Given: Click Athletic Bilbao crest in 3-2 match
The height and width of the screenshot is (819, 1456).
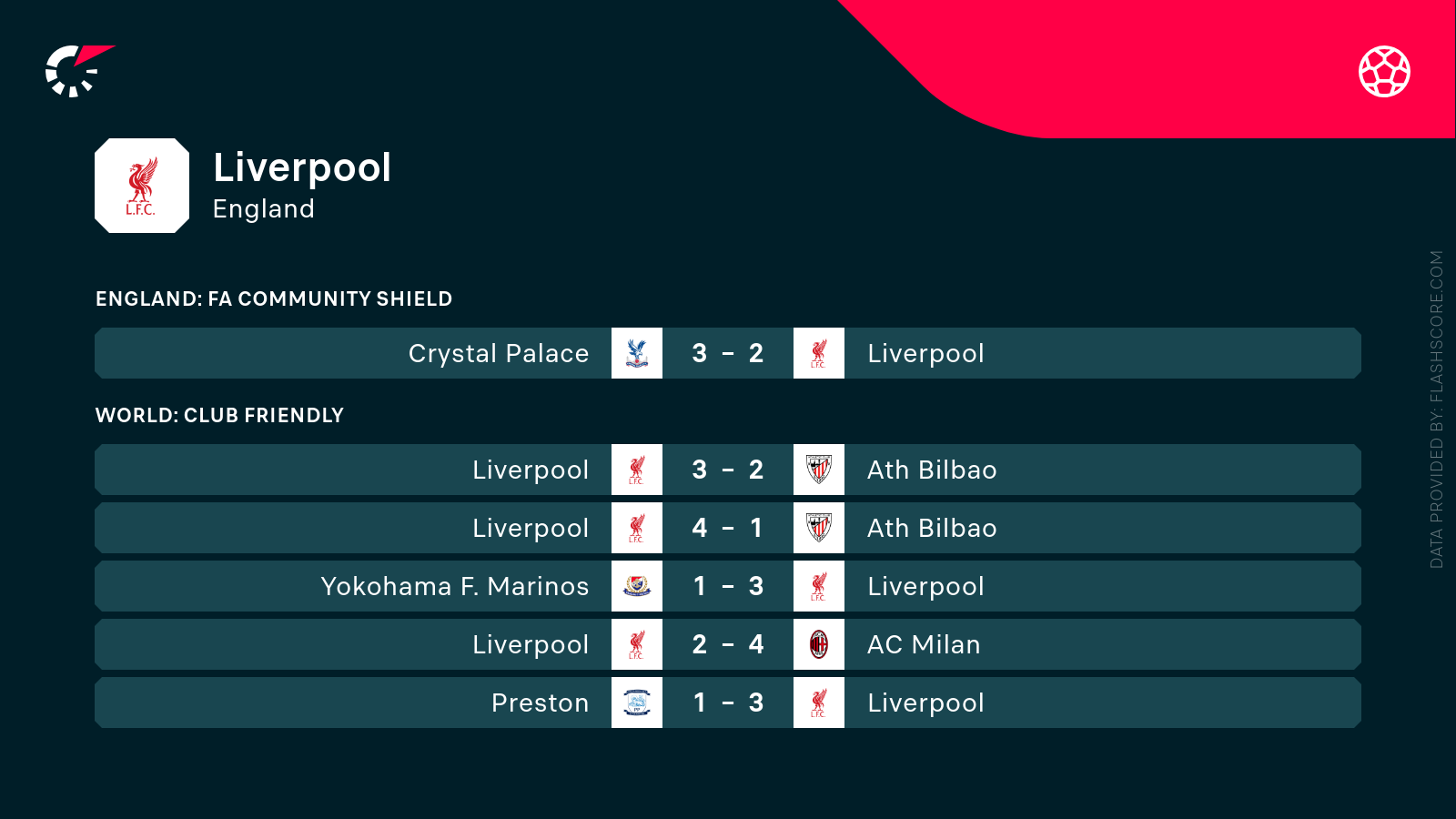Looking at the screenshot, I should click(819, 470).
